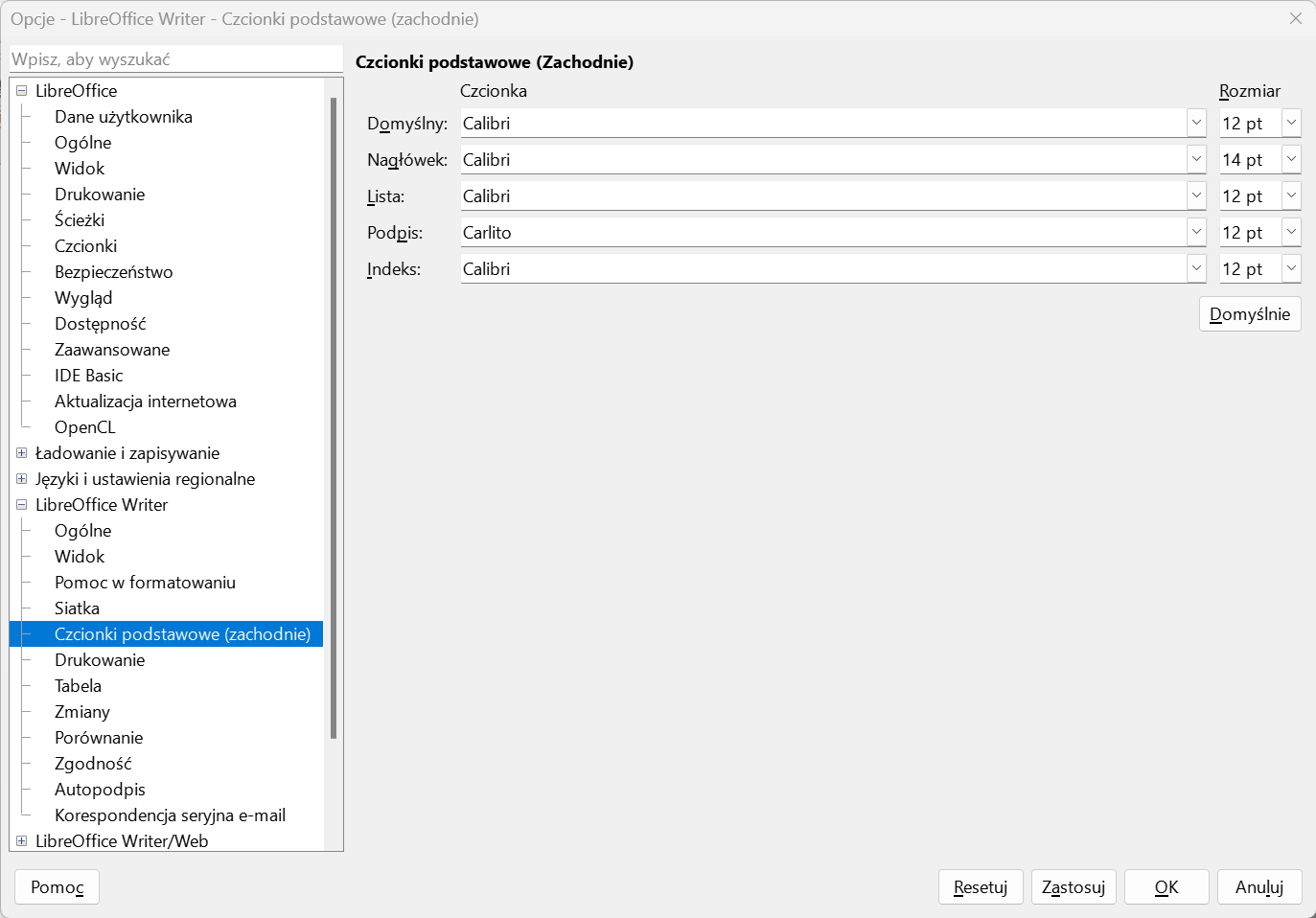Image resolution: width=1316 pixels, height=918 pixels.
Task: Open the Podpis size dropdown arrow
Action: 1291,232
